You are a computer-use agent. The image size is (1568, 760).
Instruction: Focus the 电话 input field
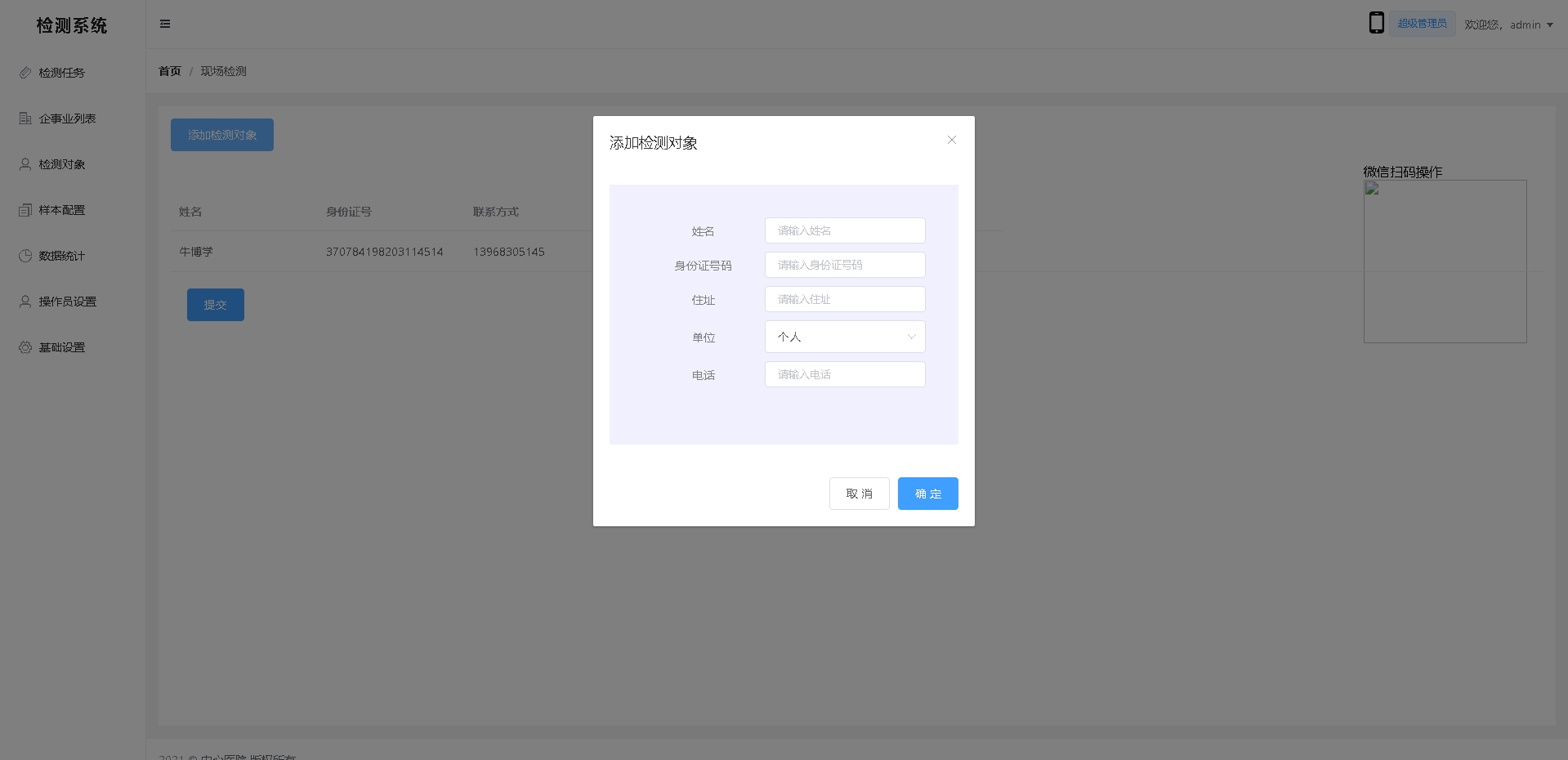(845, 374)
